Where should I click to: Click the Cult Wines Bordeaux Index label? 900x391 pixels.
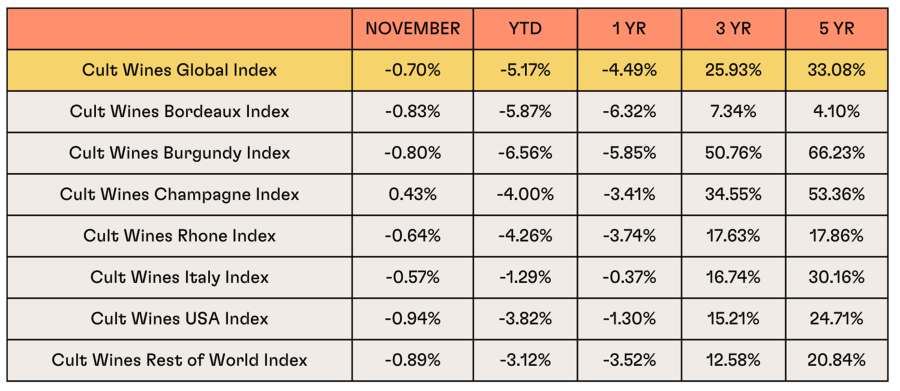(180, 111)
